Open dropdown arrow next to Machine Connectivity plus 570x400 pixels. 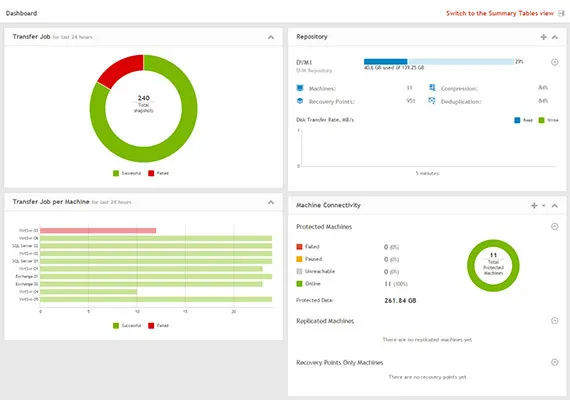point(543,205)
